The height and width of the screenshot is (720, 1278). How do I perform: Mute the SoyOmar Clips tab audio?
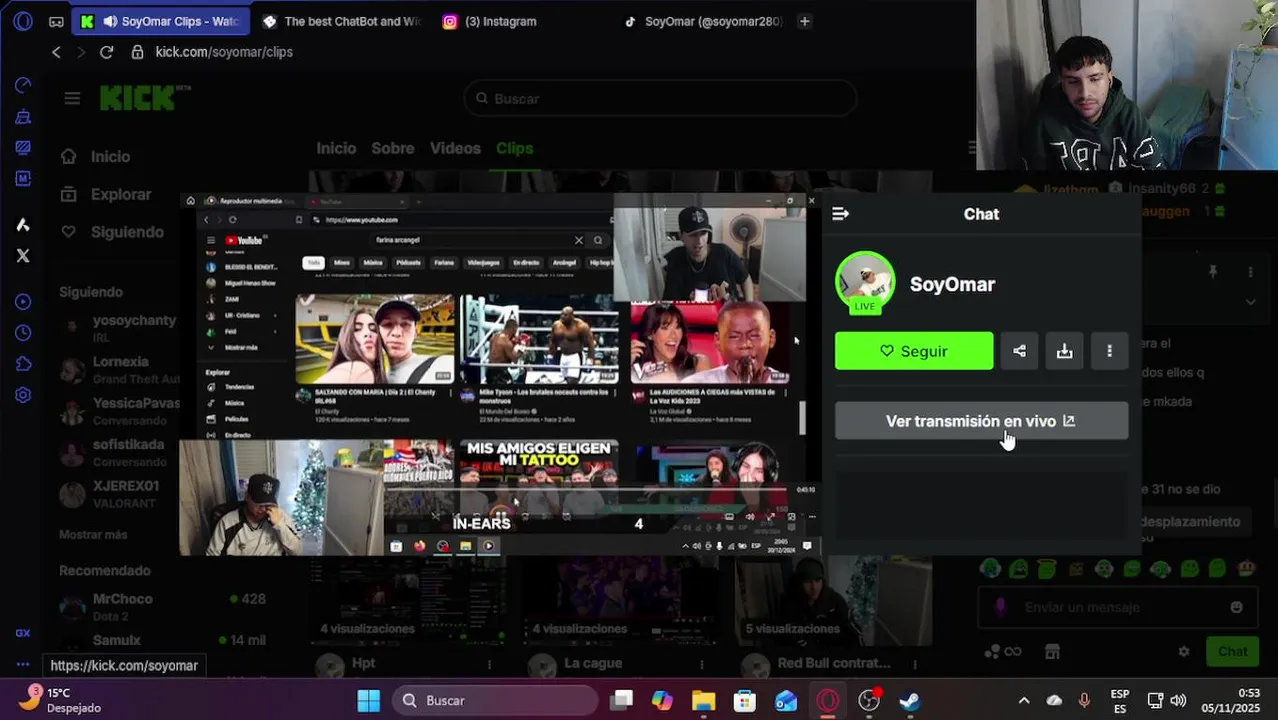110,21
